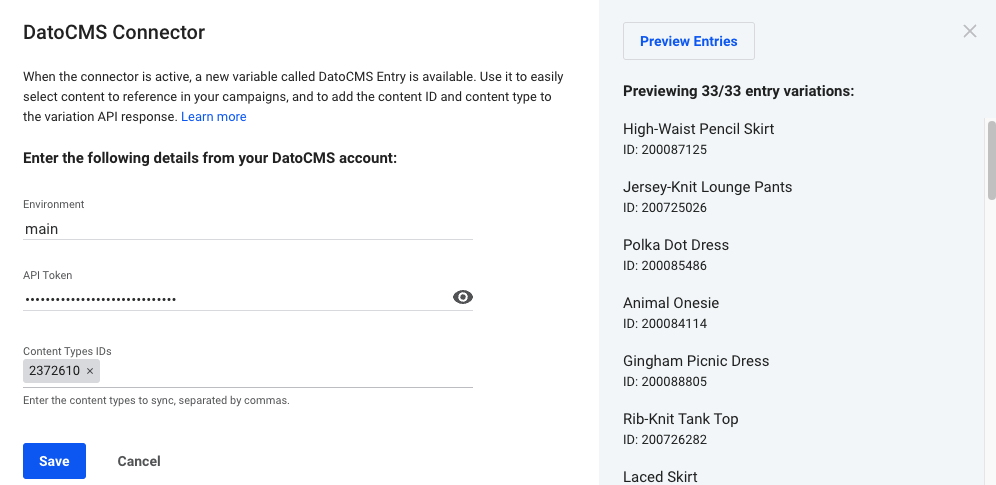Click the Save button

(54, 461)
